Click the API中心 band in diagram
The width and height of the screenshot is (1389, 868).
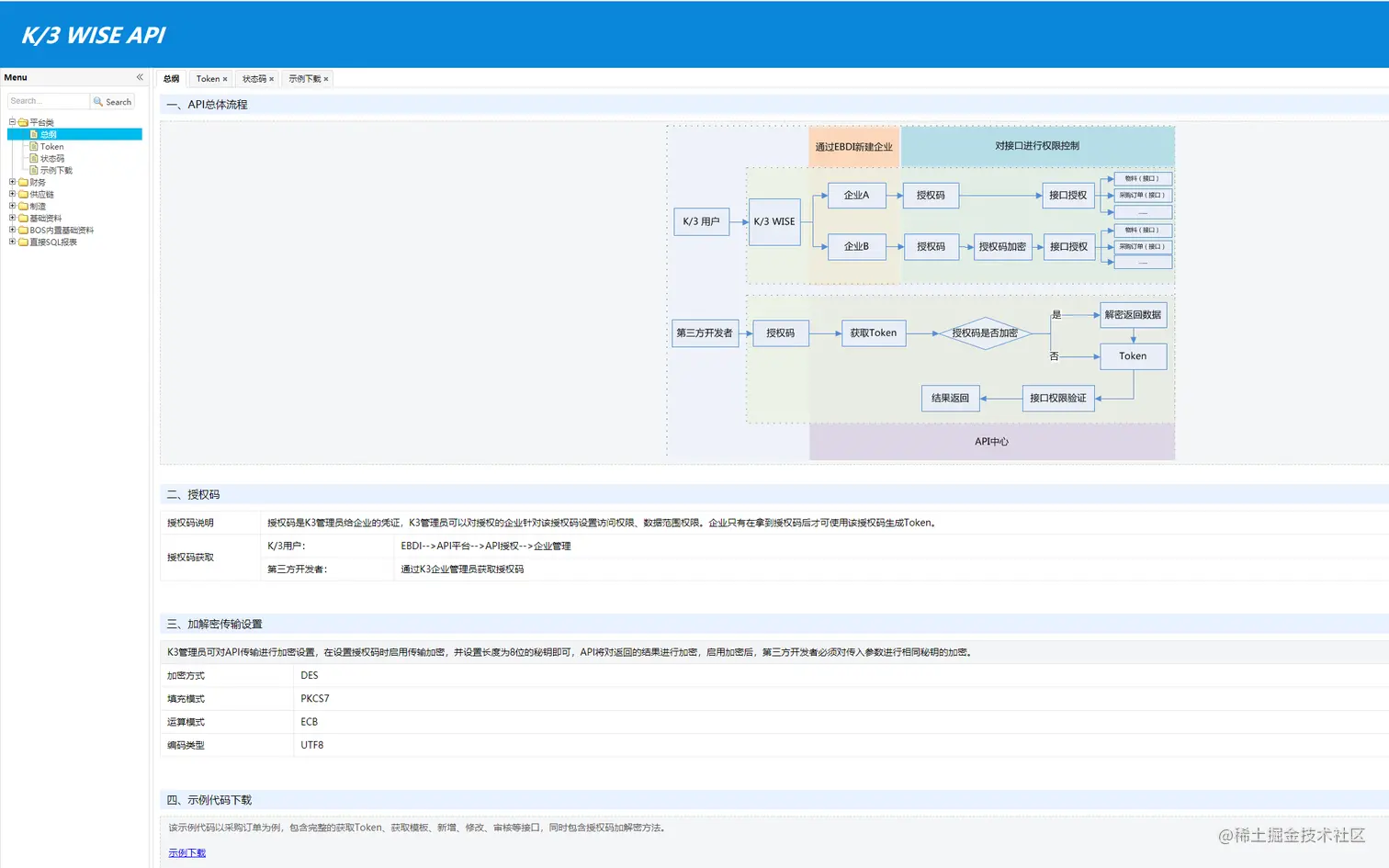point(992,442)
